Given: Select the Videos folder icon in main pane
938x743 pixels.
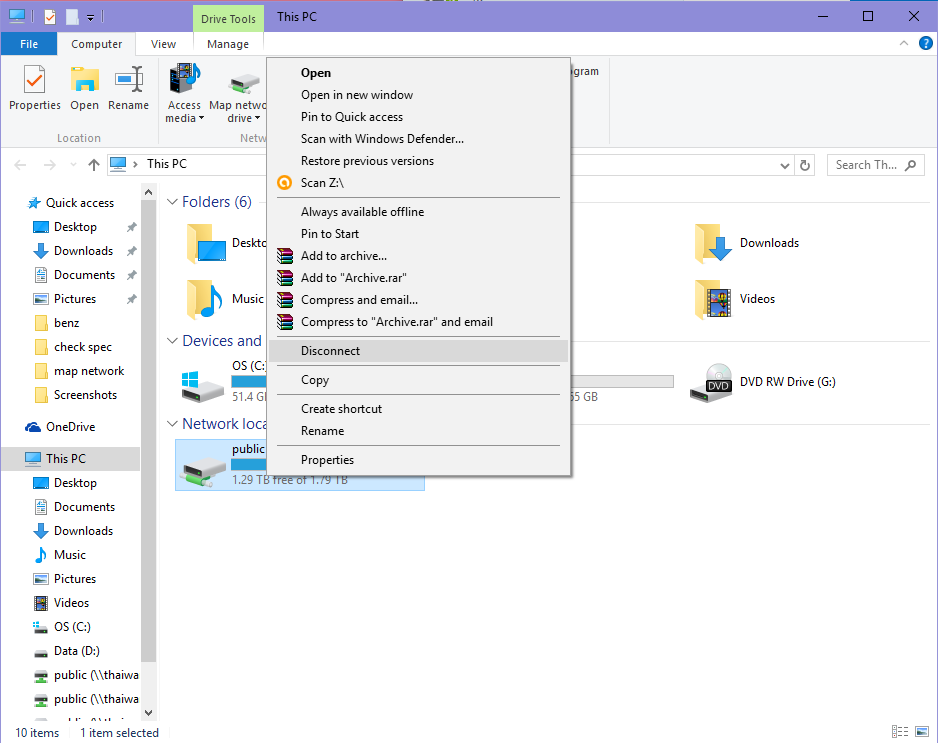Looking at the screenshot, I should pyautogui.click(x=713, y=299).
